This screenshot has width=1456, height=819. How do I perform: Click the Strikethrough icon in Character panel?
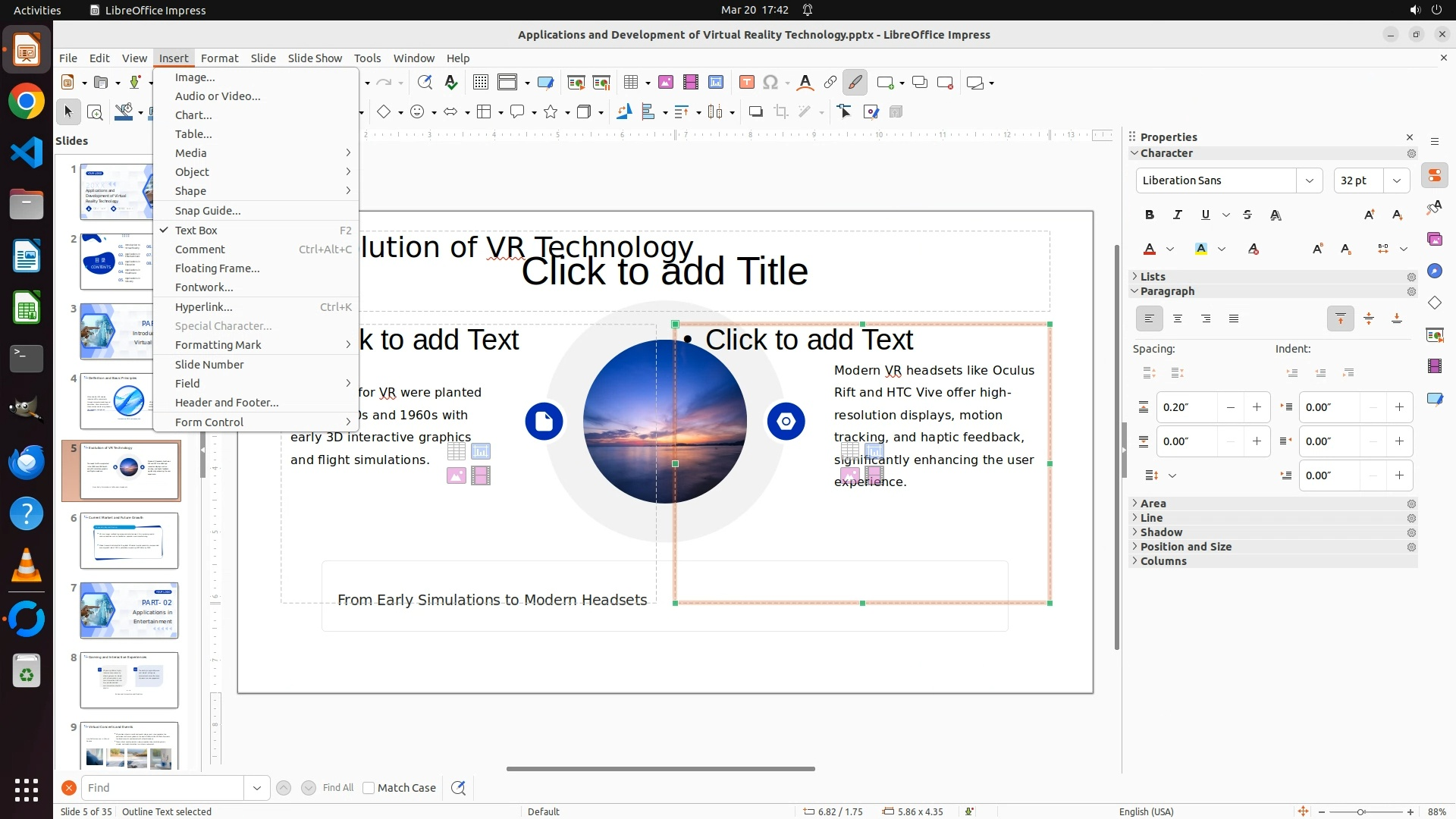tap(1247, 215)
